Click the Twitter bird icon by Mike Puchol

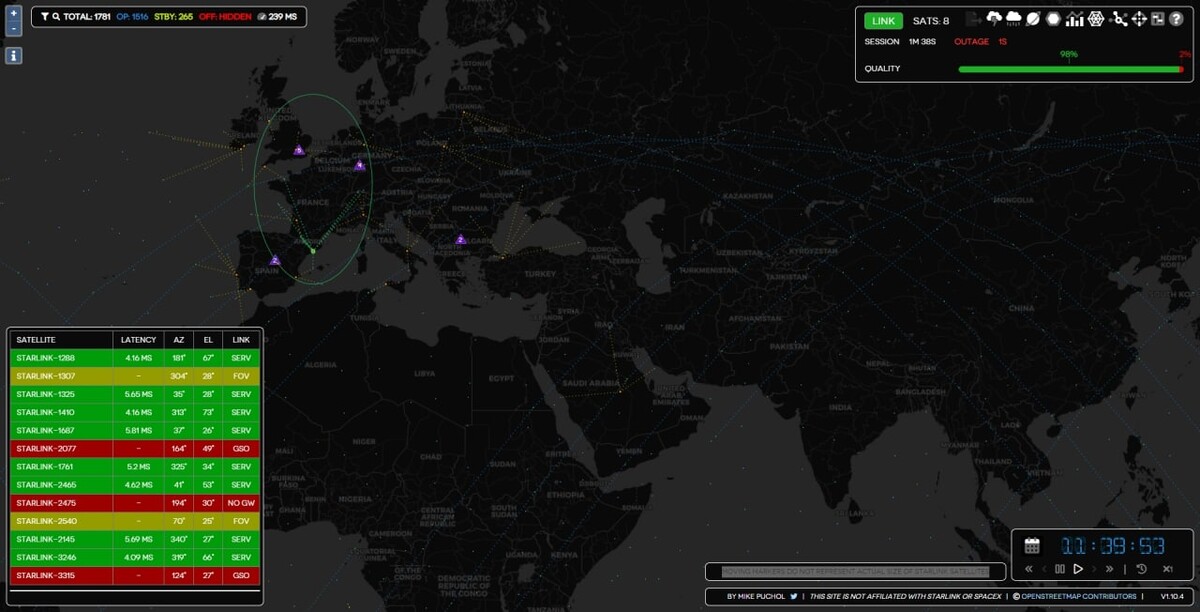click(792, 596)
